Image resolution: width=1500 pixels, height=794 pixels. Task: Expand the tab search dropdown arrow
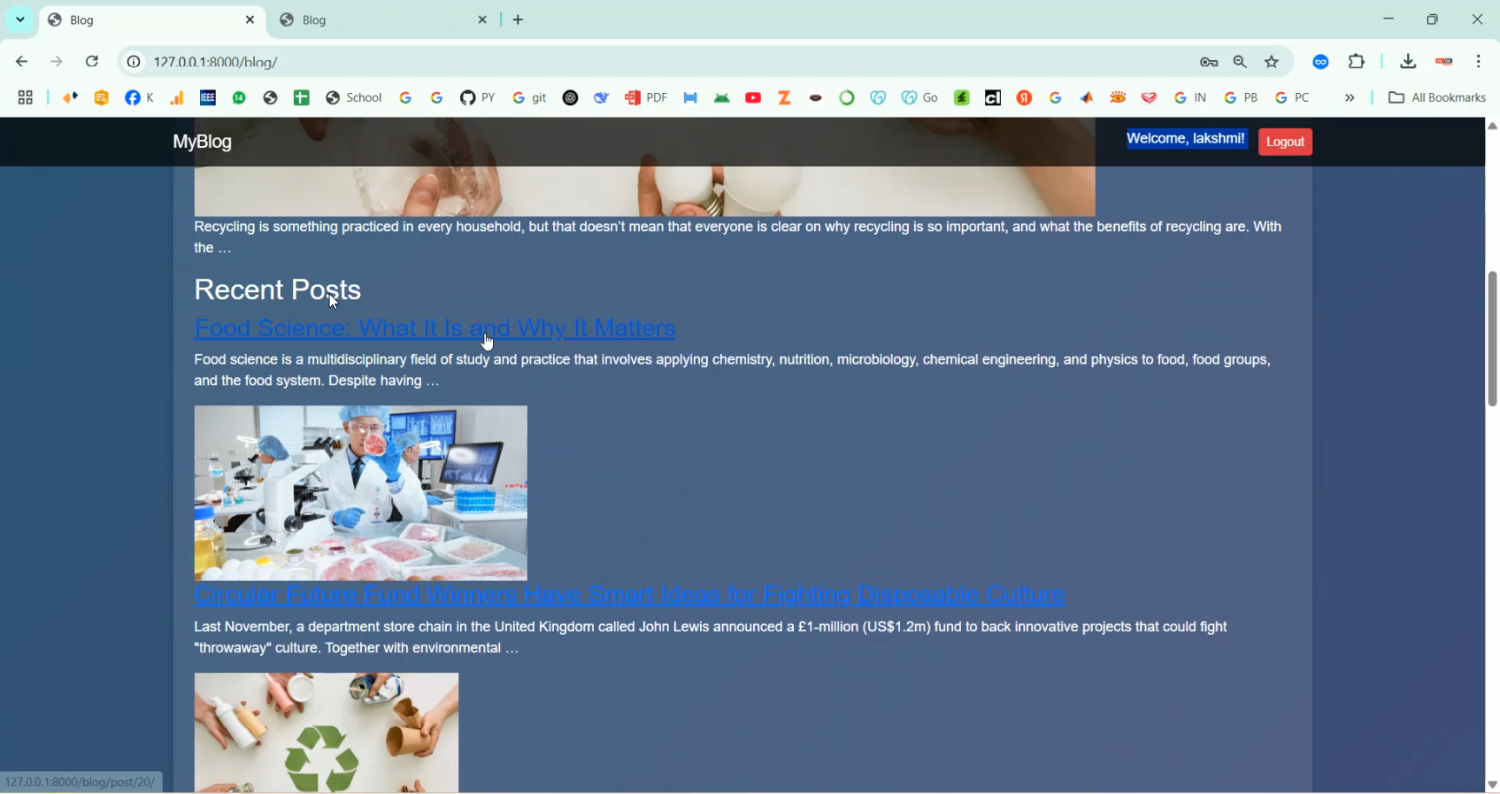[20, 20]
